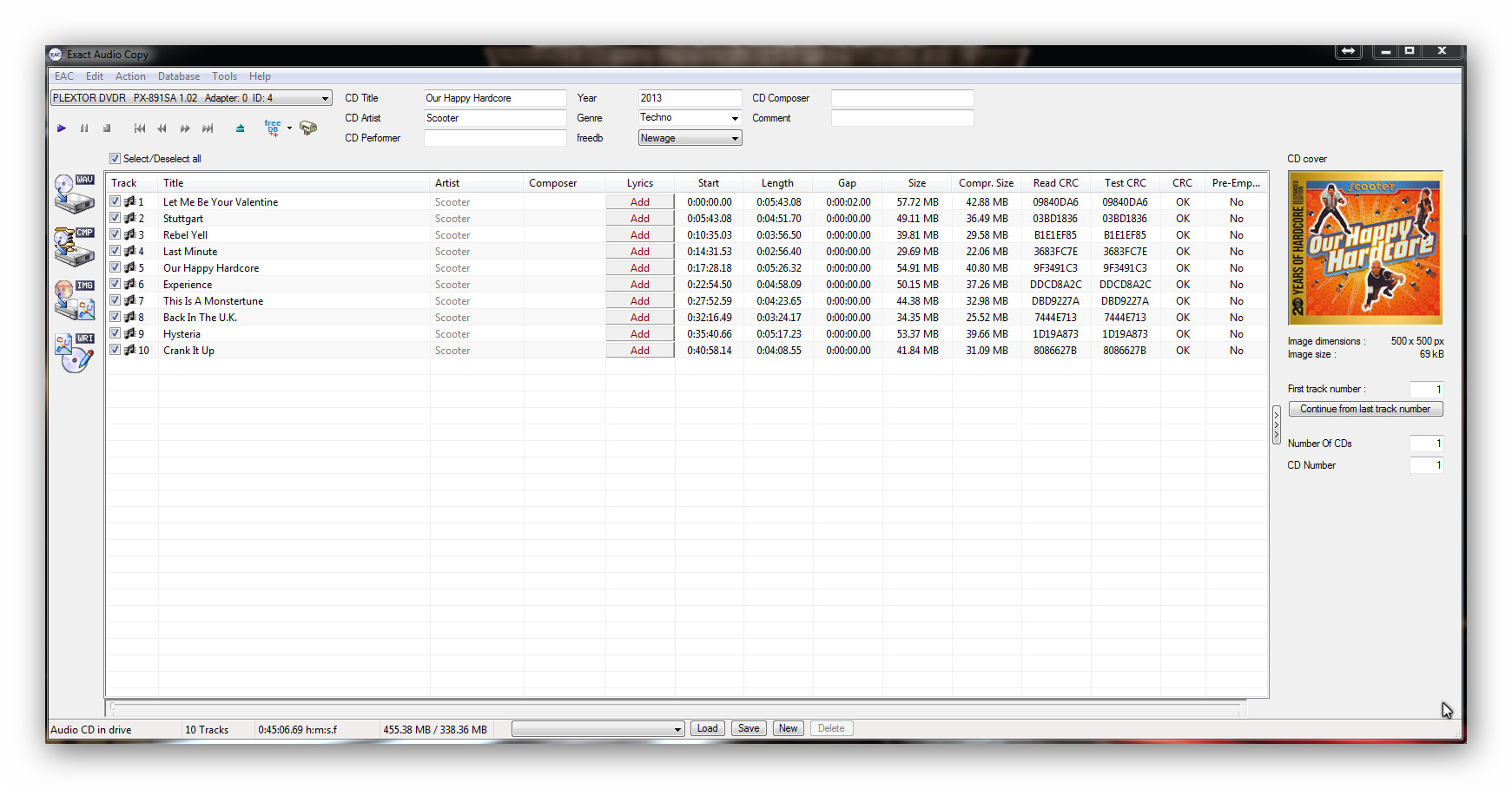Image resolution: width=1512 pixels, height=789 pixels.
Task: Uncheck track 9 Hysteria checkbox
Action: point(115,333)
